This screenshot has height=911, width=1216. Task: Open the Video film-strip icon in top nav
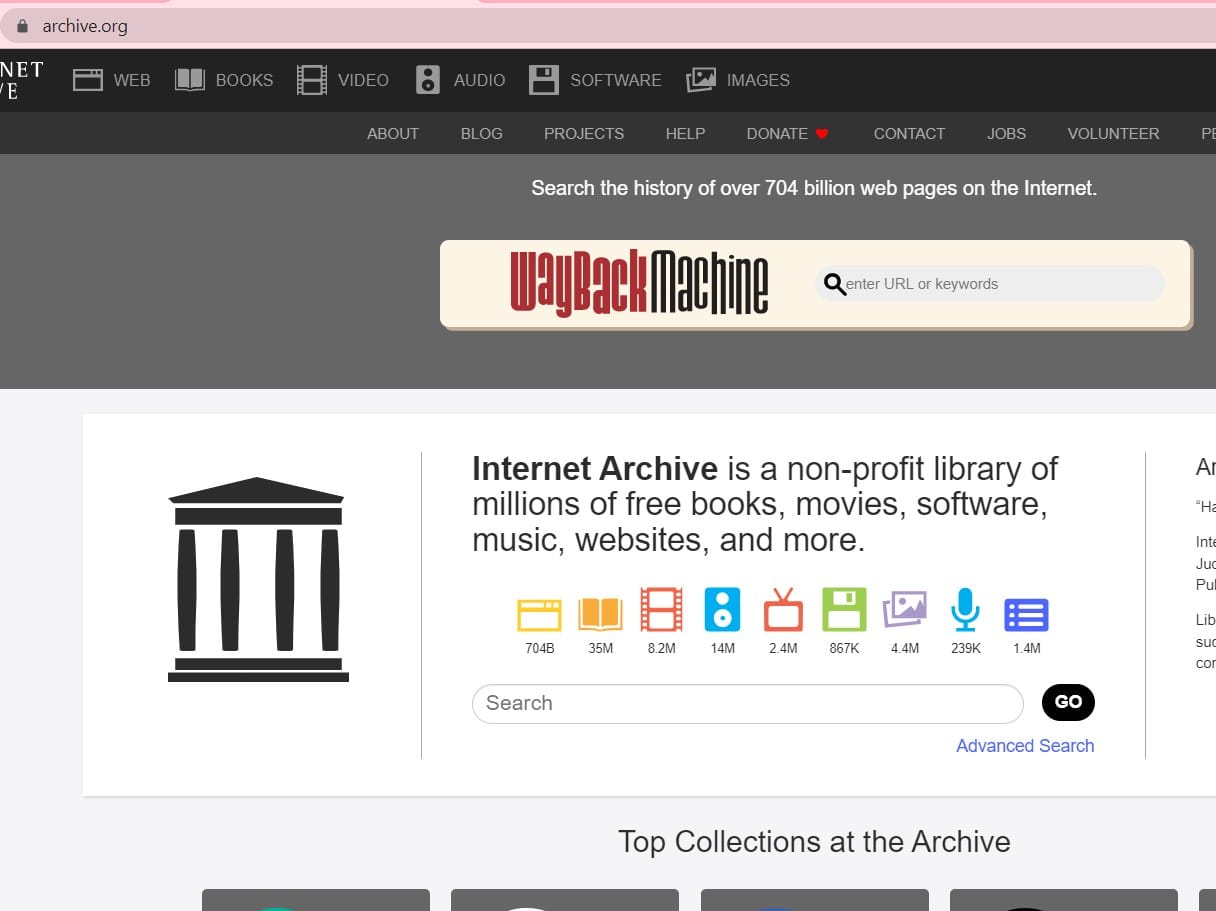pos(312,80)
